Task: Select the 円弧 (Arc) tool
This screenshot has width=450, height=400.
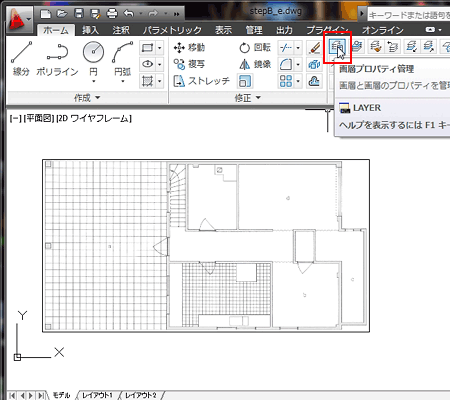Action: pos(123,59)
